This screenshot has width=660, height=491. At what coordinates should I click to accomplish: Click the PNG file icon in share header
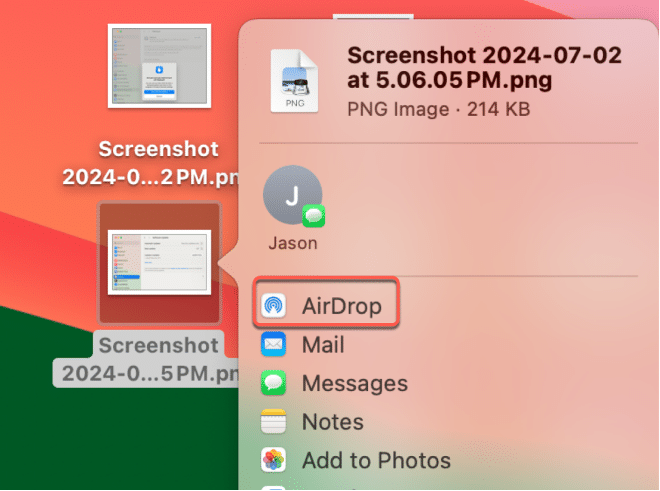pyautogui.click(x=294, y=81)
